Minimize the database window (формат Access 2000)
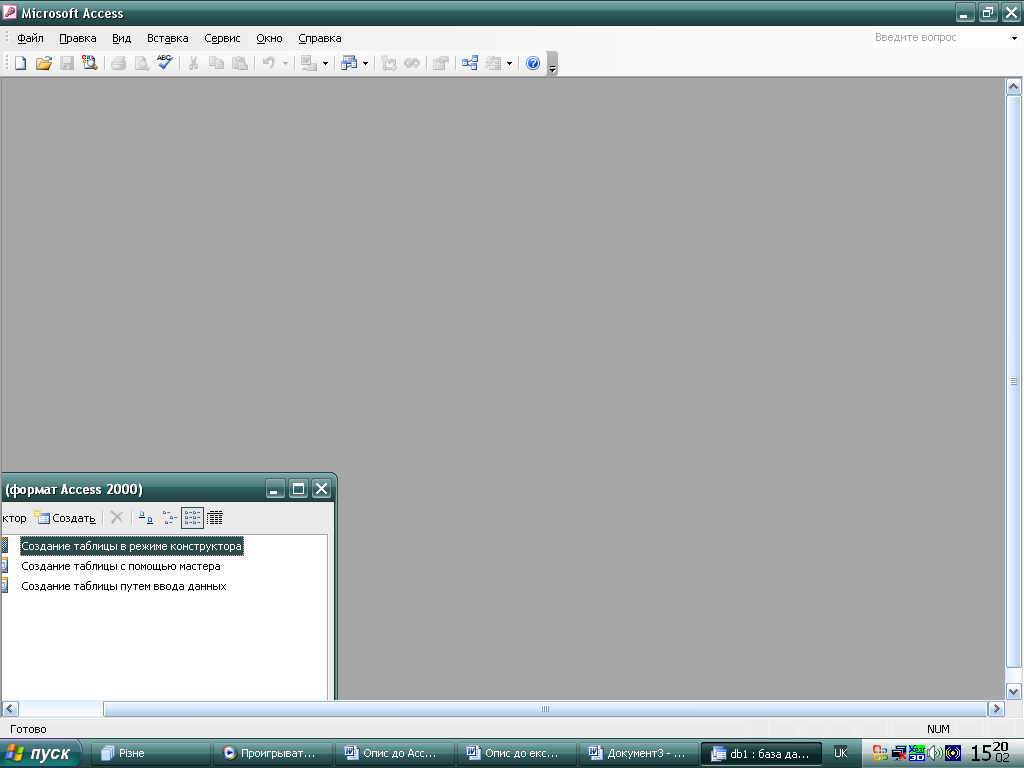This screenshot has width=1024, height=768. (x=276, y=488)
